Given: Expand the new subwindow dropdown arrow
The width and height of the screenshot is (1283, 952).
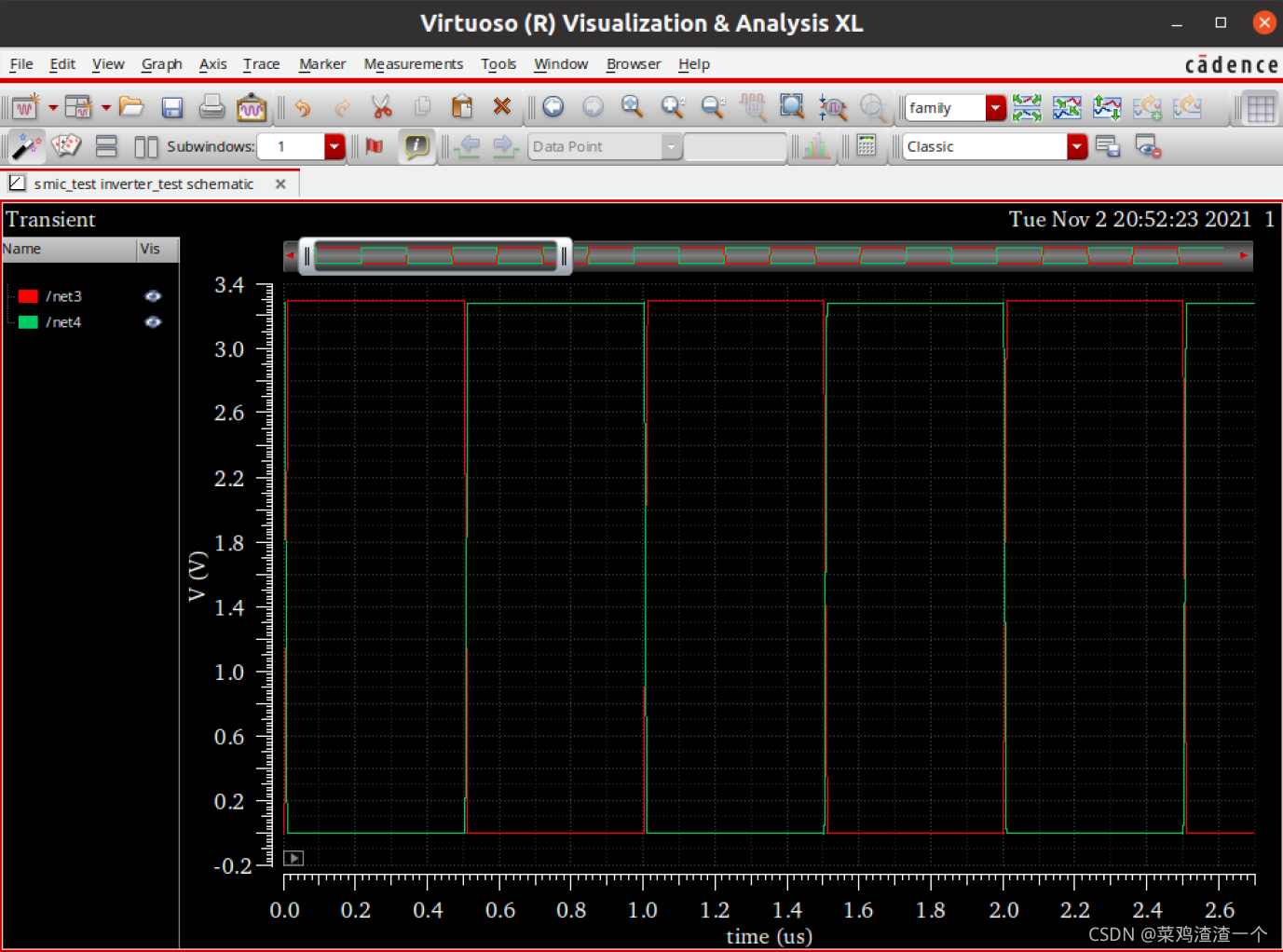Looking at the screenshot, I should [x=106, y=108].
